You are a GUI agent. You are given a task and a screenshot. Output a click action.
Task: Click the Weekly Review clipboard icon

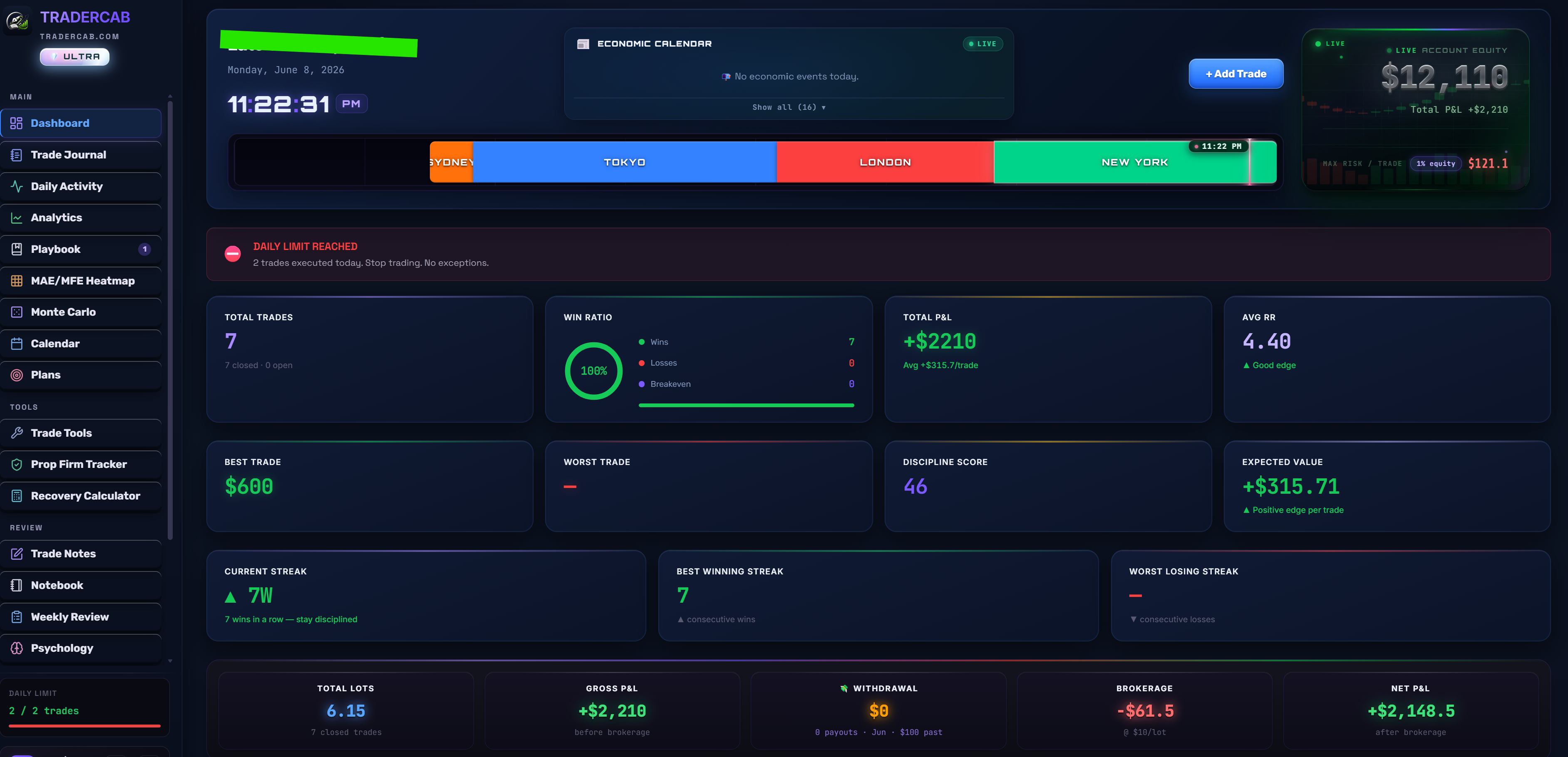(x=16, y=616)
